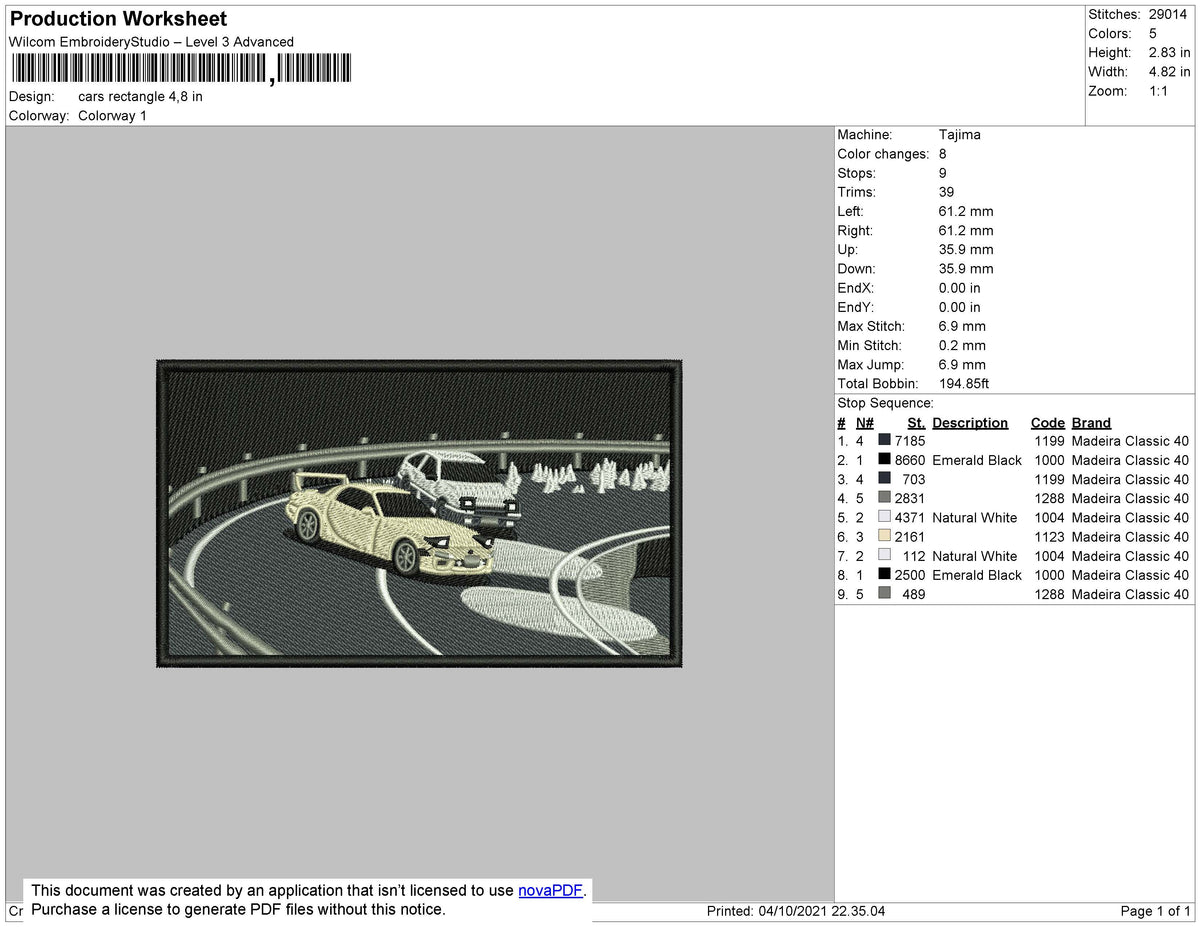This screenshot has width=1200, height=927.
Task: Click the Colorway 1 label
Action: [x=112, y=115]
